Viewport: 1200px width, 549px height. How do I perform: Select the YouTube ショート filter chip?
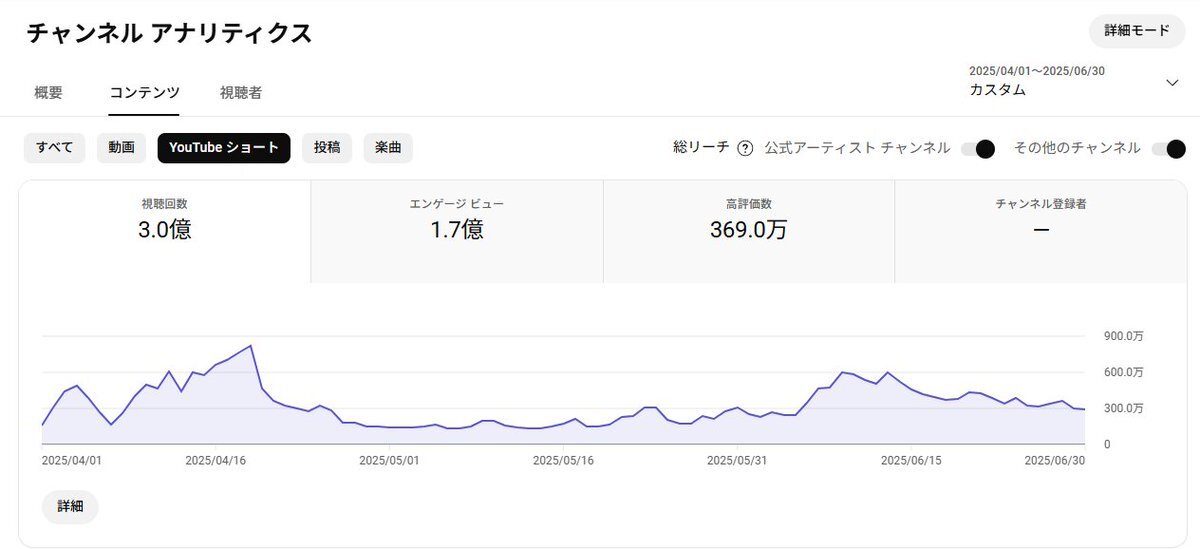[x=224, y=148]
